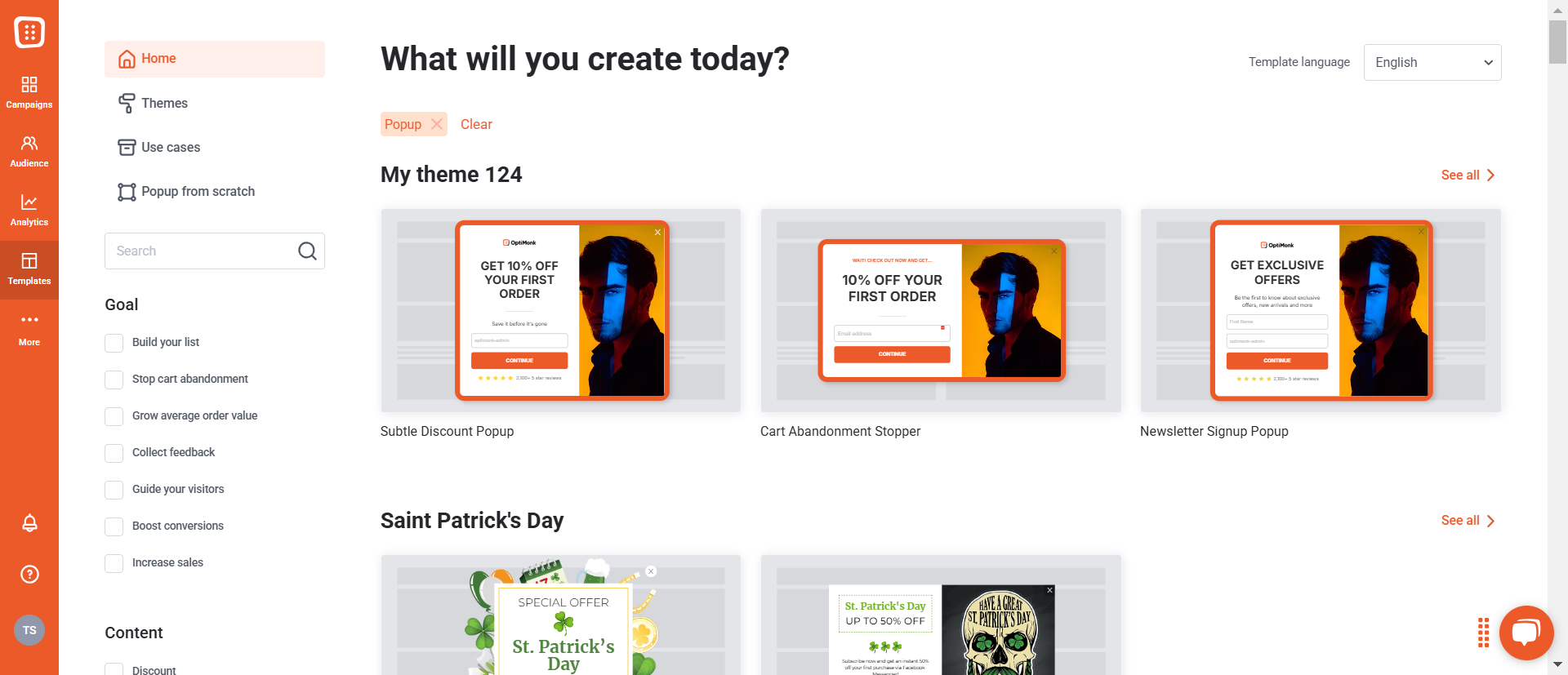Open the live chat bubble
The height and width of the screenshot is (675, 1568).
click(x=1526, y=633)
